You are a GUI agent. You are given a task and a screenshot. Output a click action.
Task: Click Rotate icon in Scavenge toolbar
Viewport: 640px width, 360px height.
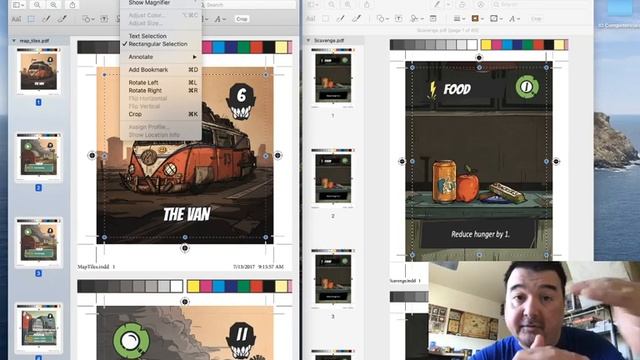[462, 5]
